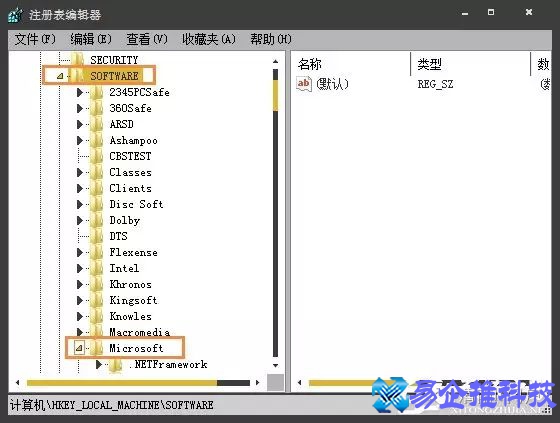Click the Microsoft folder icon
The width and height of the screenshot is (560, 423).
tap(97, 348)
